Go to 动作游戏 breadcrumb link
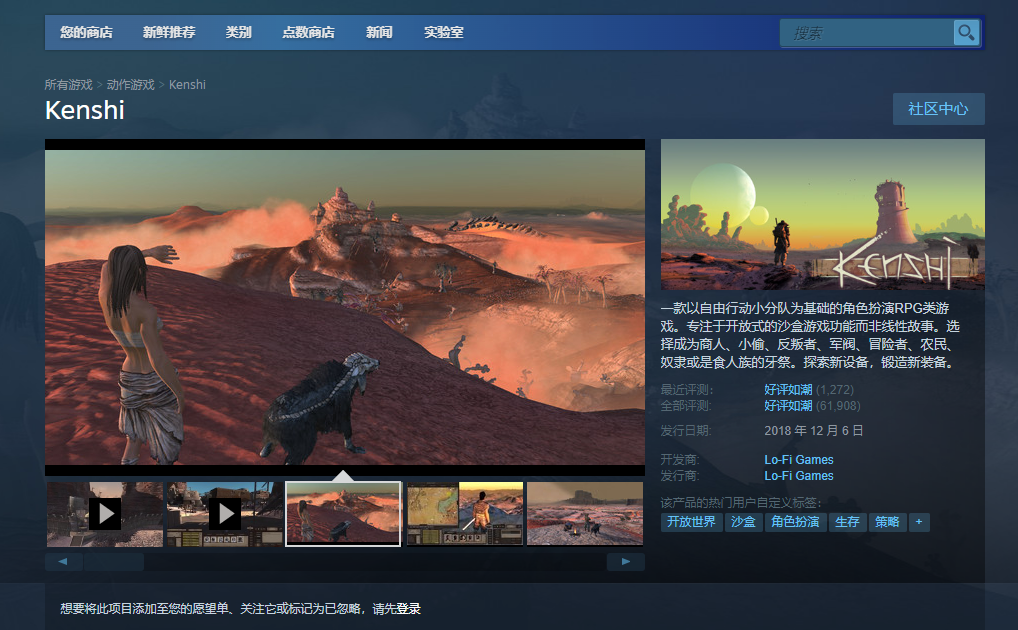Viewport: 1018px width, 630px height. (130, 85)
